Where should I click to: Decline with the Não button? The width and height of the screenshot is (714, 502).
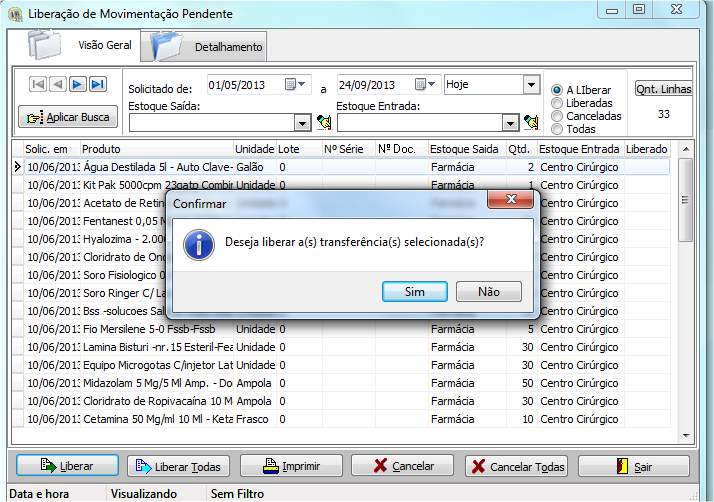point(489,291)
